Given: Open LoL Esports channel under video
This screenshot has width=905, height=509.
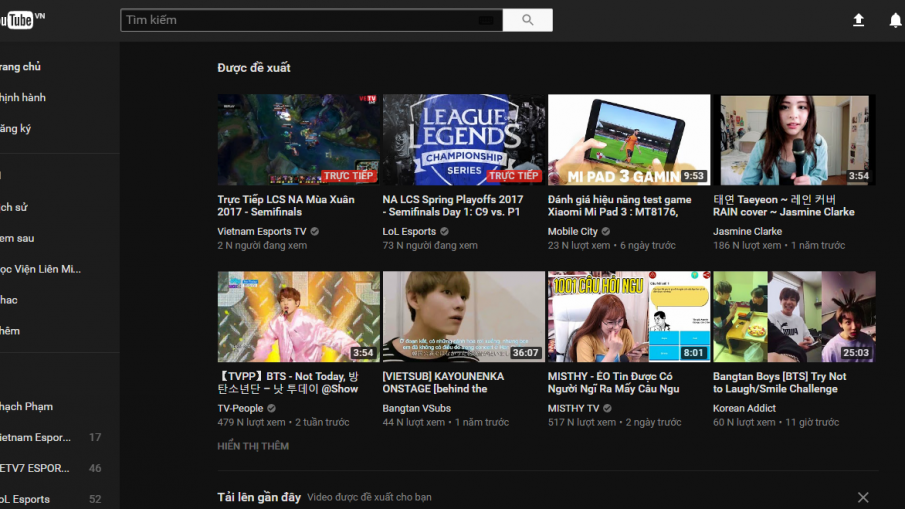Looking at the screenshot, I should pos(409,231).
